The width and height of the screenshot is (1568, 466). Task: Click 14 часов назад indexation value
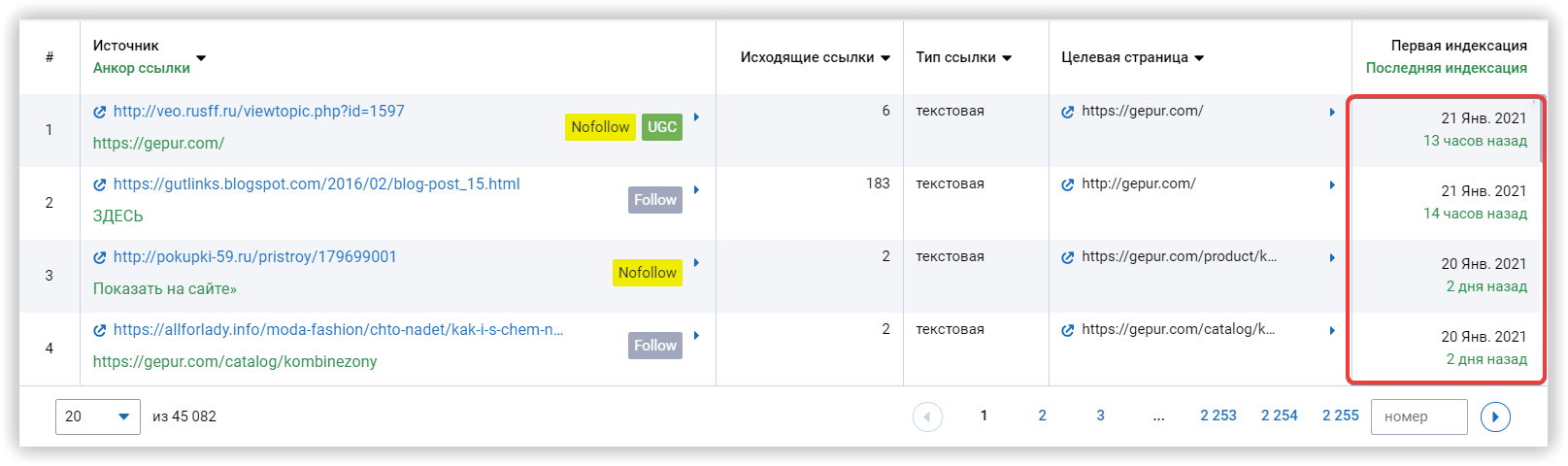1475,214
